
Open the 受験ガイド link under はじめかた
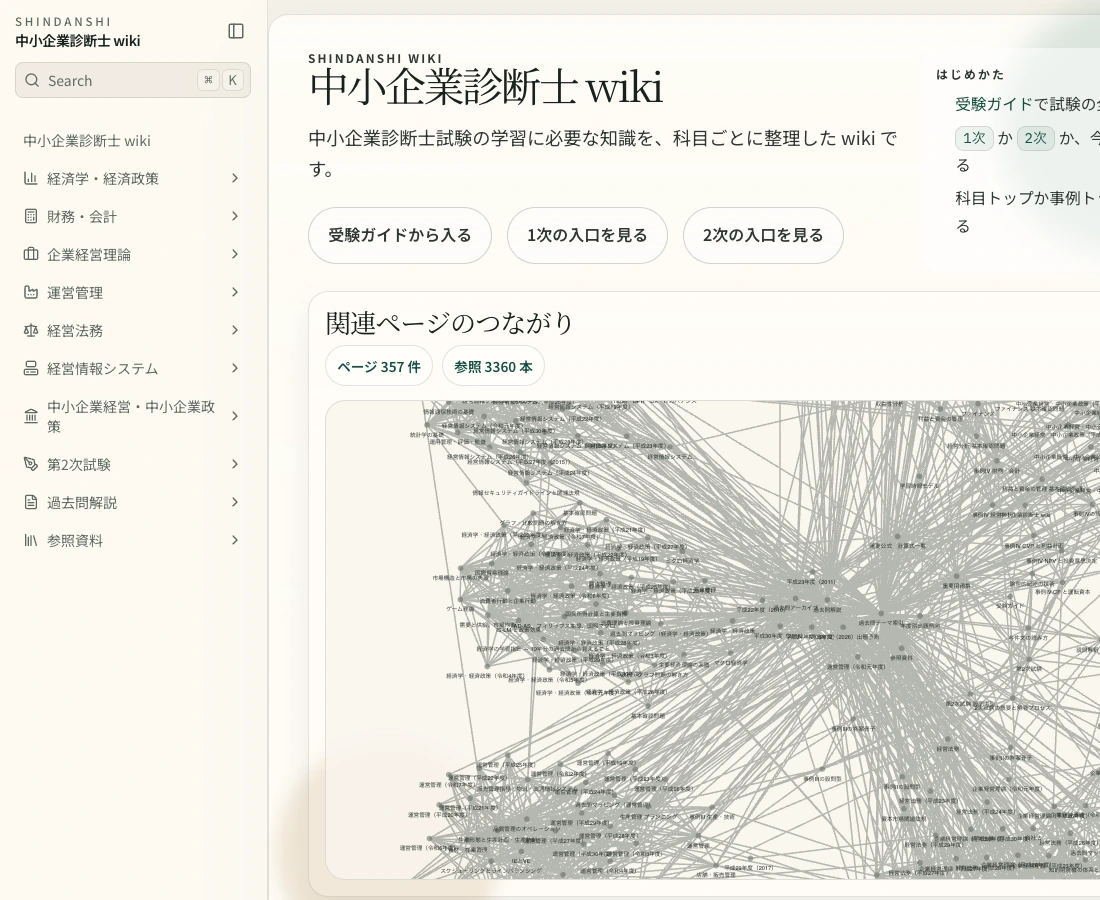point(994,104)
